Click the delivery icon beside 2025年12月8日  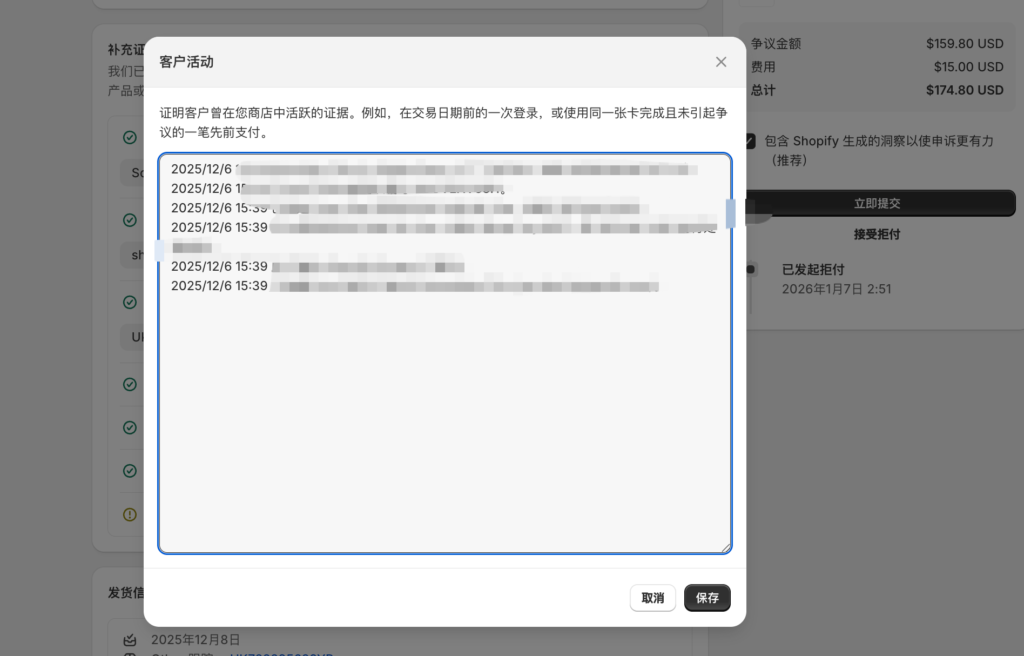(131, 639)
